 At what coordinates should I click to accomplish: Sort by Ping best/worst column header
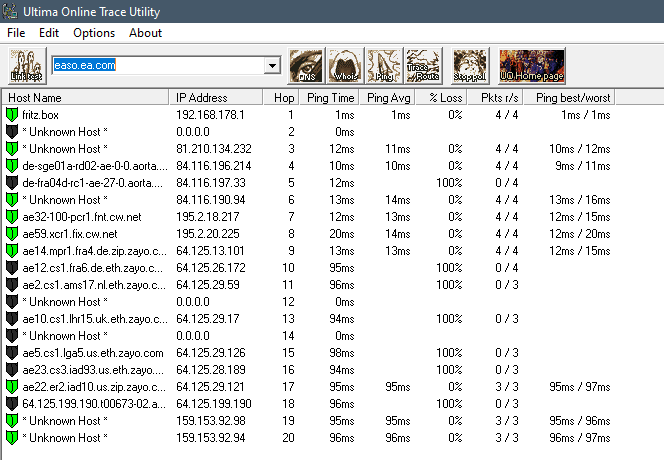coord(569,98)
